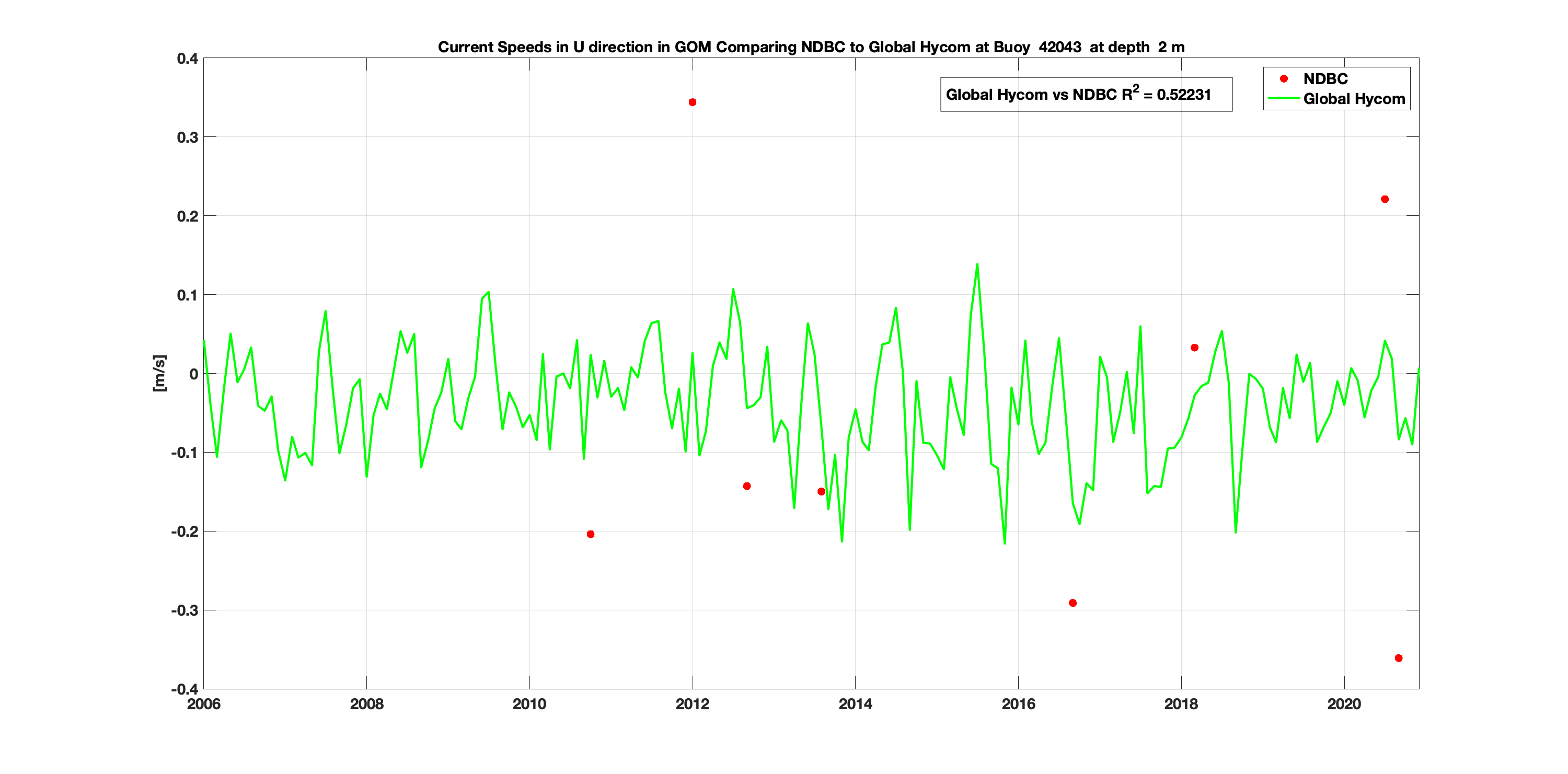Click the lowest red NDBC point after 2020
The image size is (1568, 774).
coord(1398,658)
